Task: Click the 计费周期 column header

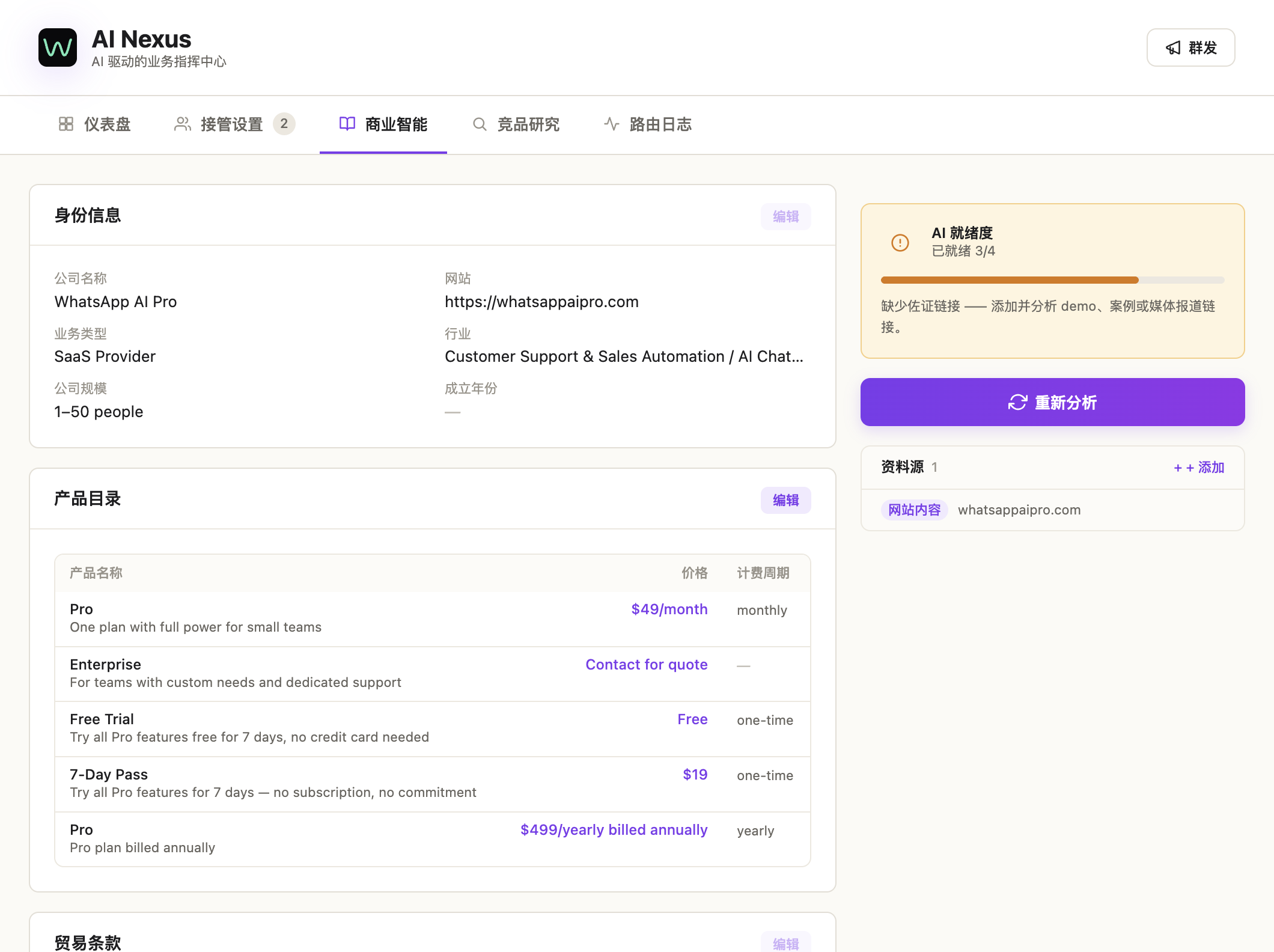Action: (763, 573)
